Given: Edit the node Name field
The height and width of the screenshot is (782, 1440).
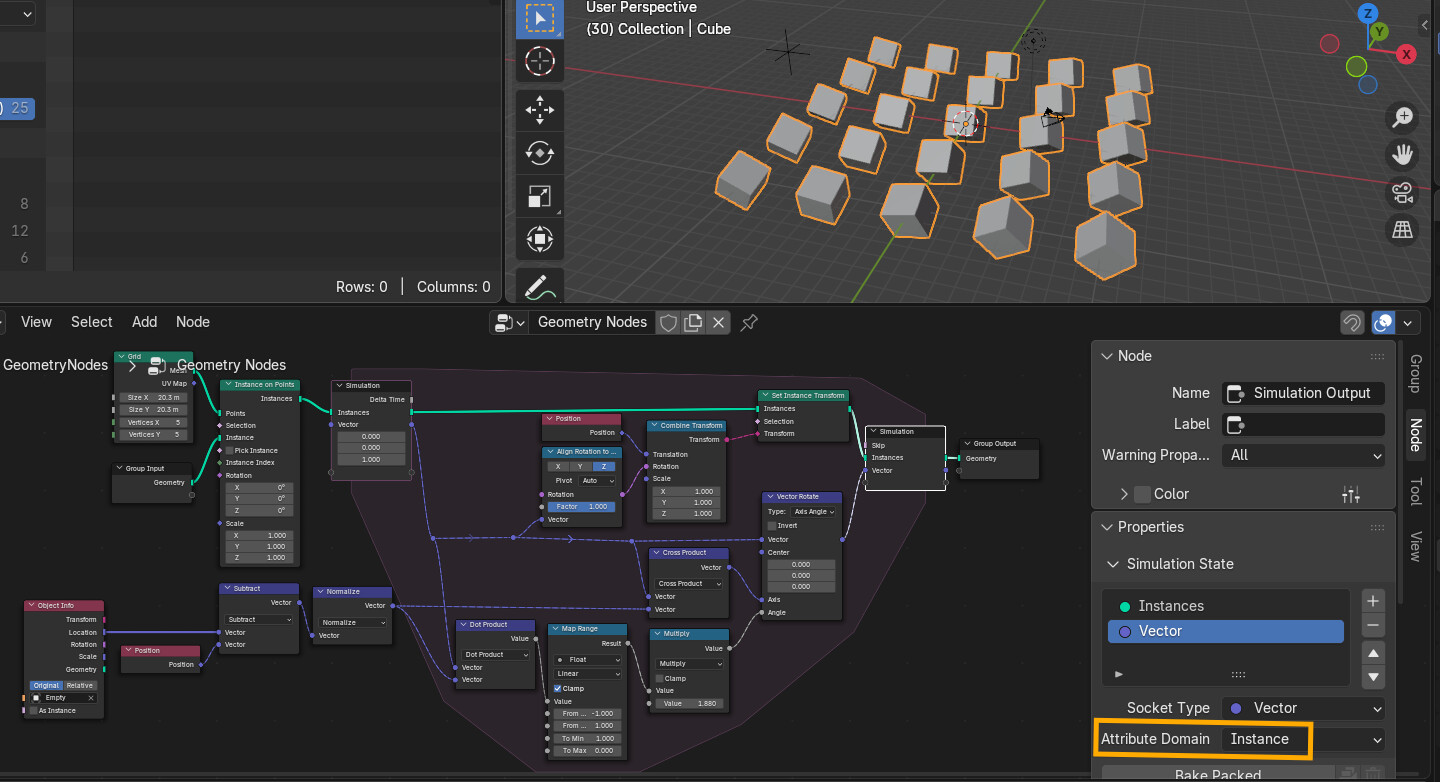Looking at the screenshot, I should [x=1304, y=393].
